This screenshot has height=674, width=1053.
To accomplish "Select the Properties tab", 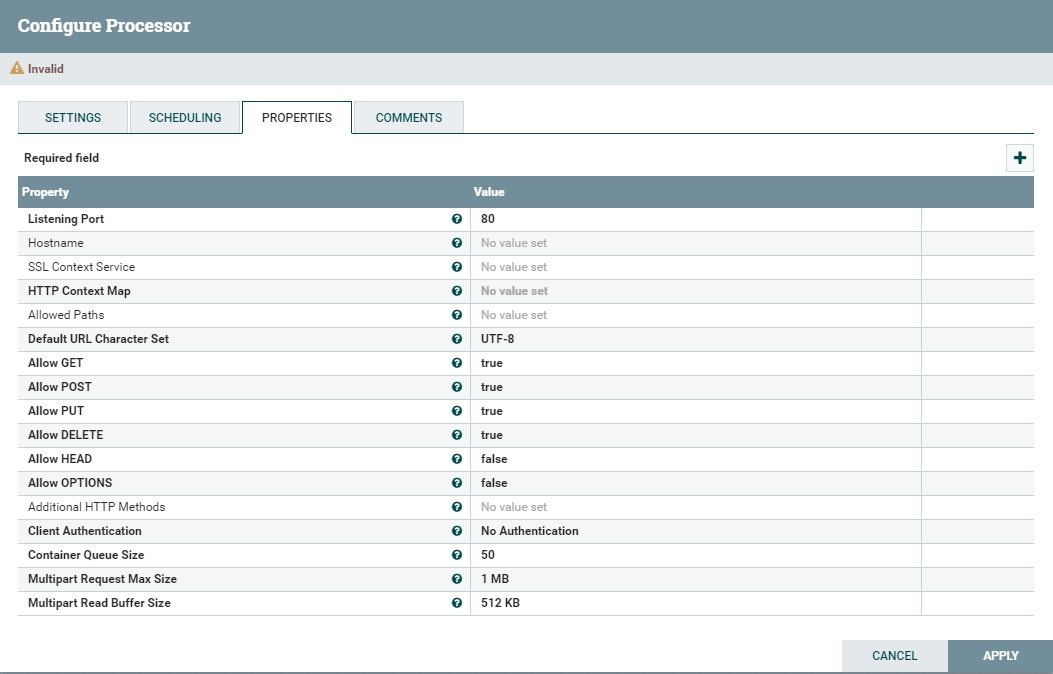I will click(297, 117).
